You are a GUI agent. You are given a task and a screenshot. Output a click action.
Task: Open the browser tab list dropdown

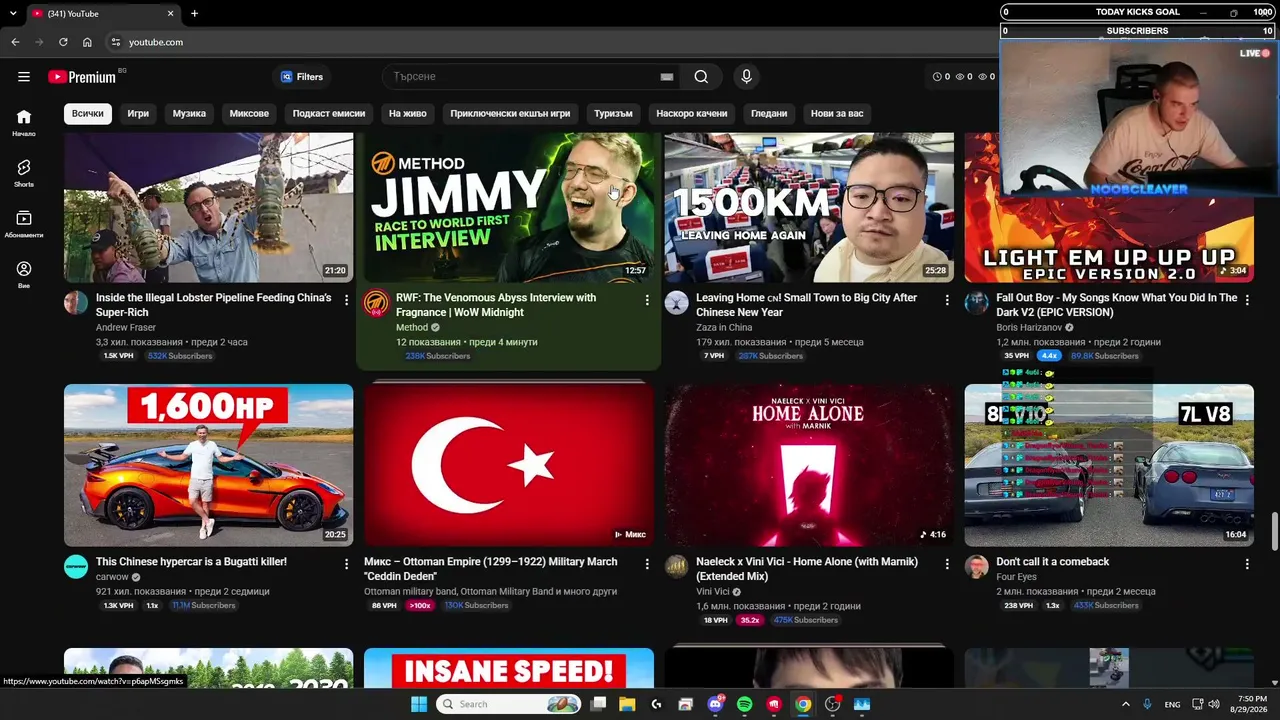(x=13, y=13)
